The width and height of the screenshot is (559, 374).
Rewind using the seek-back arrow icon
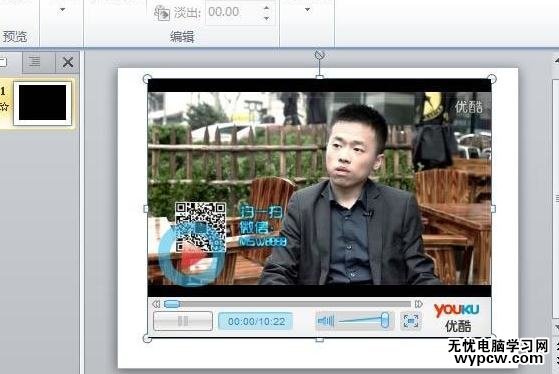click(156, 304)
